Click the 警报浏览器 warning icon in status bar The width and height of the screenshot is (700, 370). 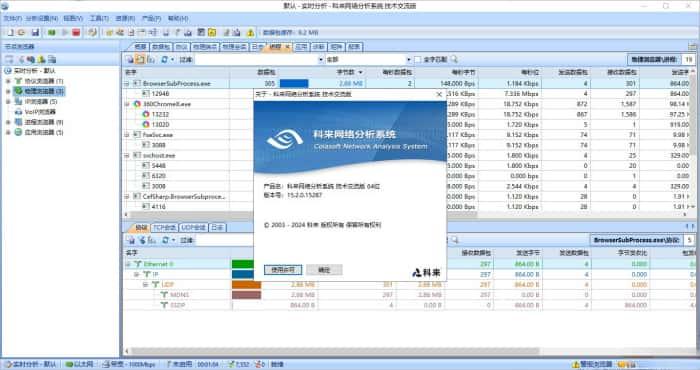pos(576,365)
